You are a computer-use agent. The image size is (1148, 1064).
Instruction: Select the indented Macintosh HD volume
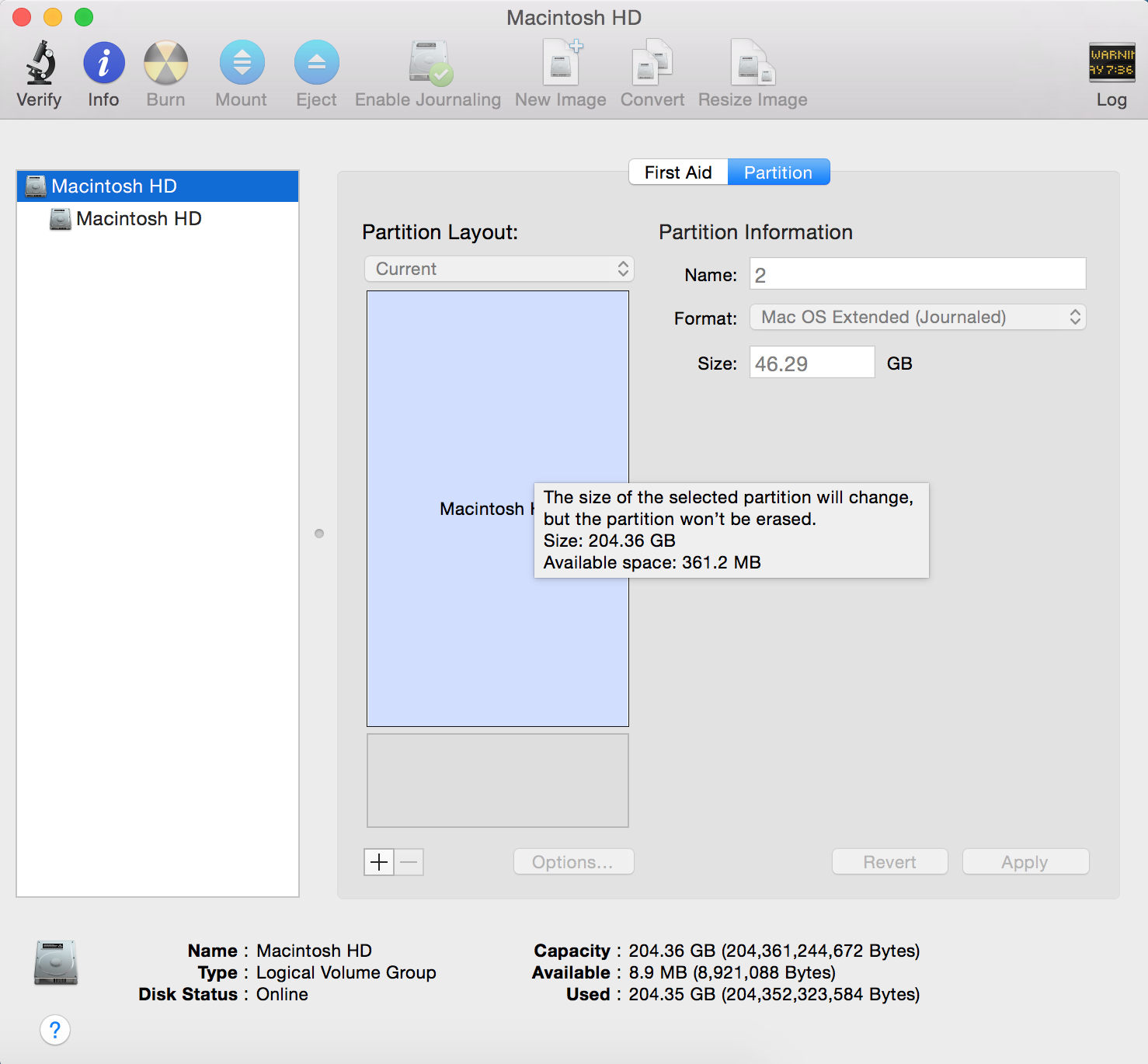click(x=158, y=219)
